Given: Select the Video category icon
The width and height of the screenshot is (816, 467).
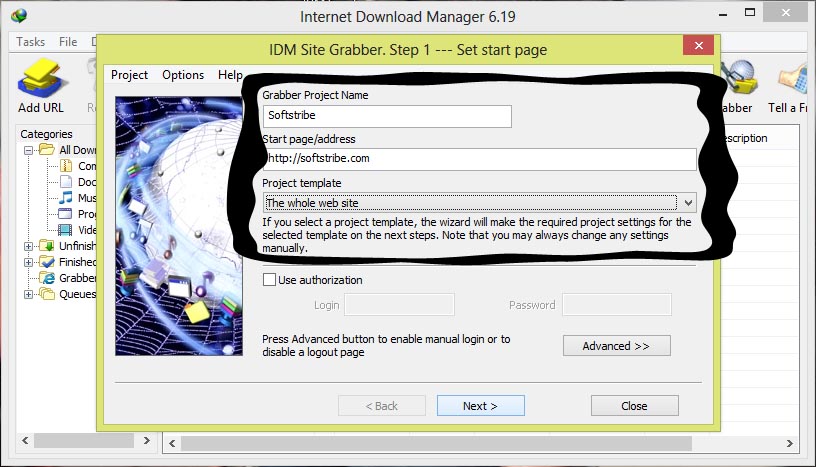Looking at the screenshot, I should point(65,230).
